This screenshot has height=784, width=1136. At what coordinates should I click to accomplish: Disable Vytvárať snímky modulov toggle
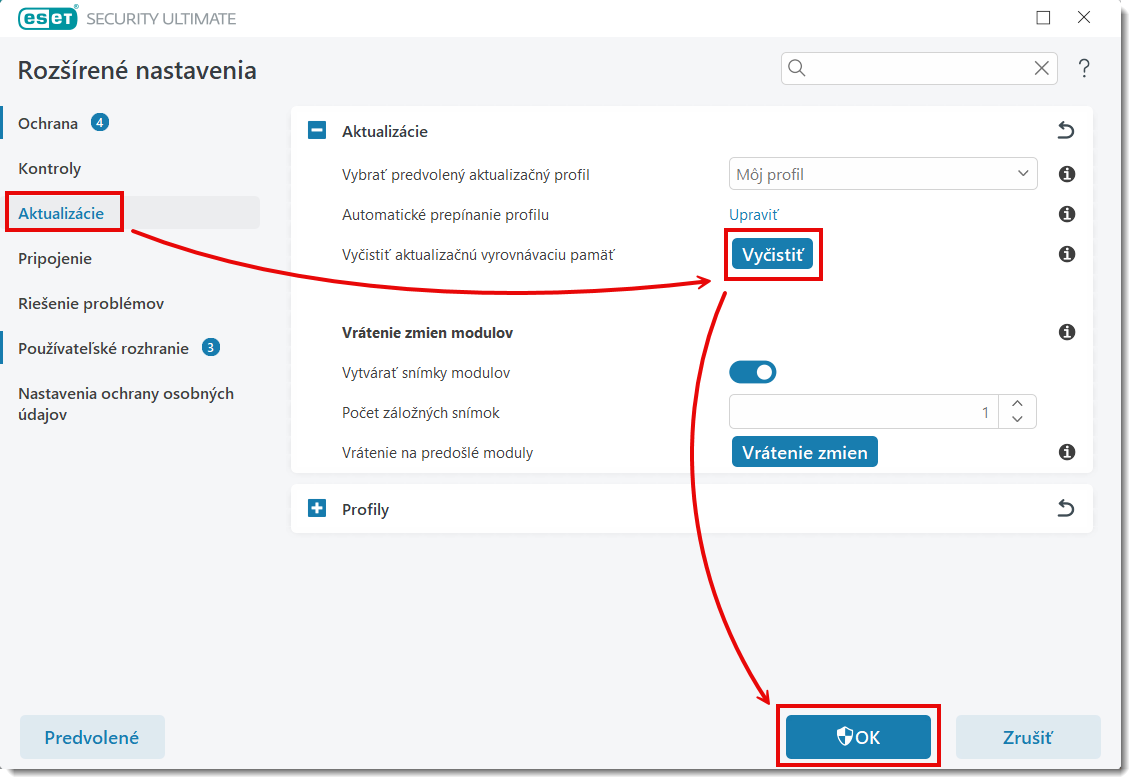[x=753, y=372]
